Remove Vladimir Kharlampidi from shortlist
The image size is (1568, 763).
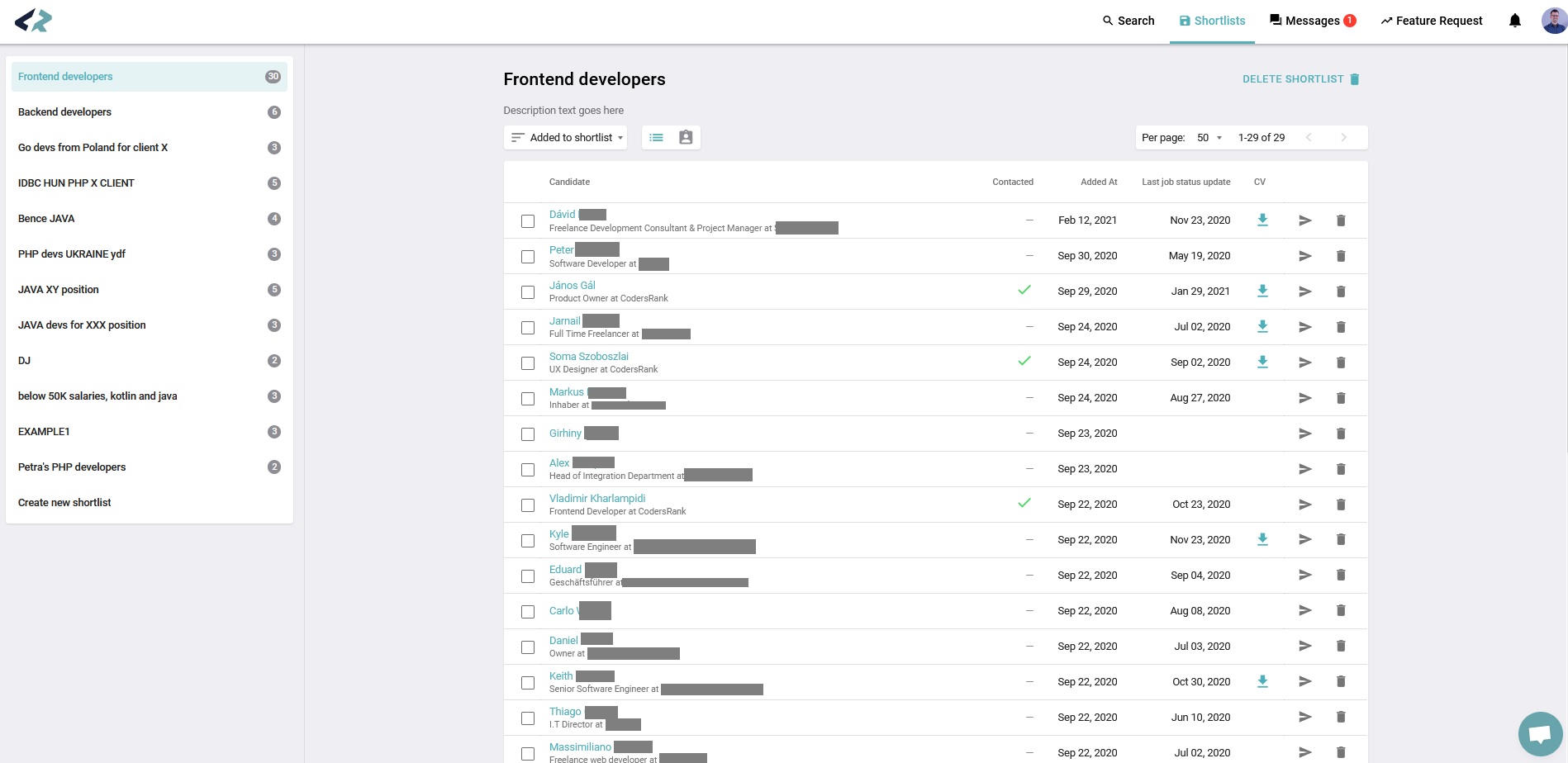click(1341, 505)
